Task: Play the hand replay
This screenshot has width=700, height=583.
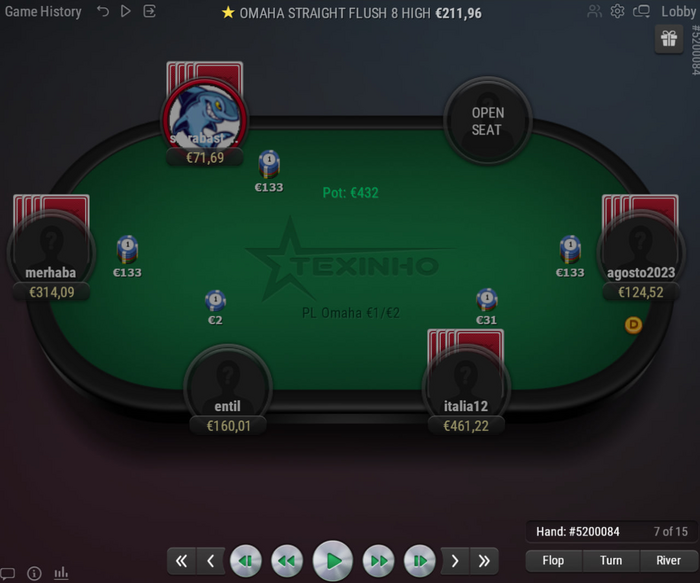Action: pos(333,561)
